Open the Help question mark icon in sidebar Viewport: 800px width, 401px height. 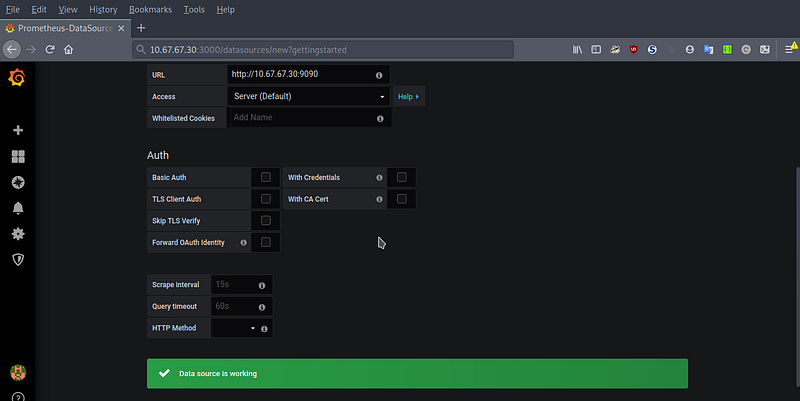coord(18,396)
